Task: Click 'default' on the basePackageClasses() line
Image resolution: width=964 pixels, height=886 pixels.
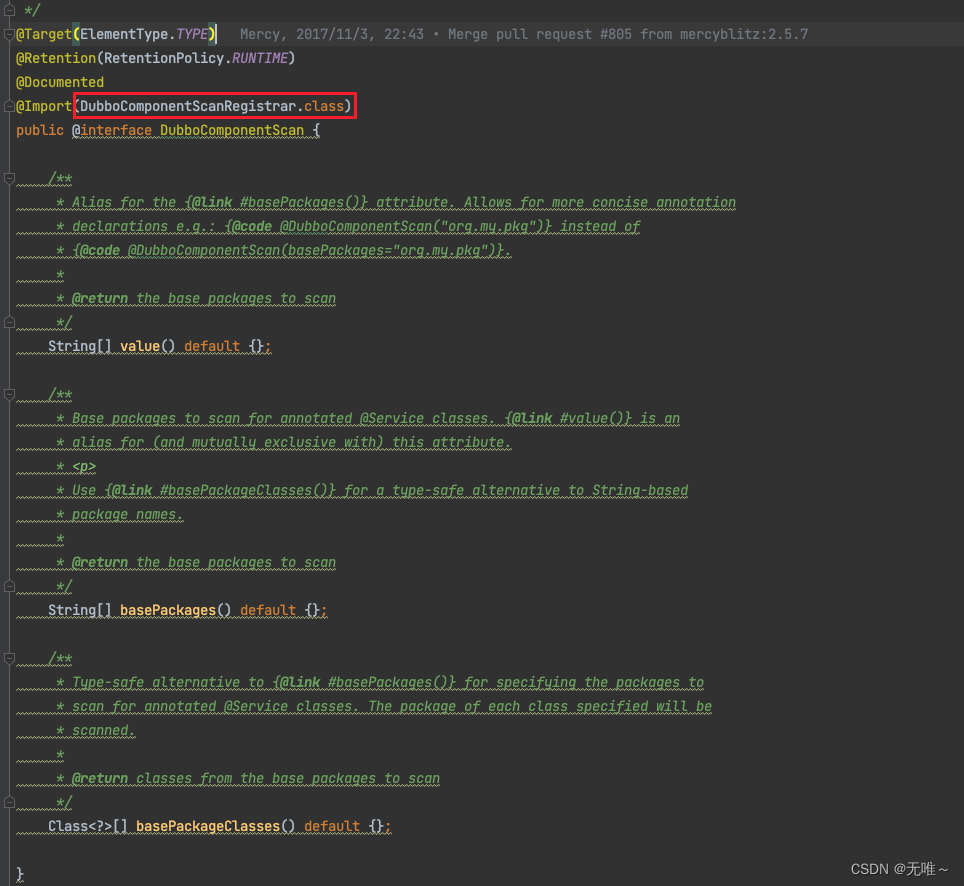Action: click(332, 826)
